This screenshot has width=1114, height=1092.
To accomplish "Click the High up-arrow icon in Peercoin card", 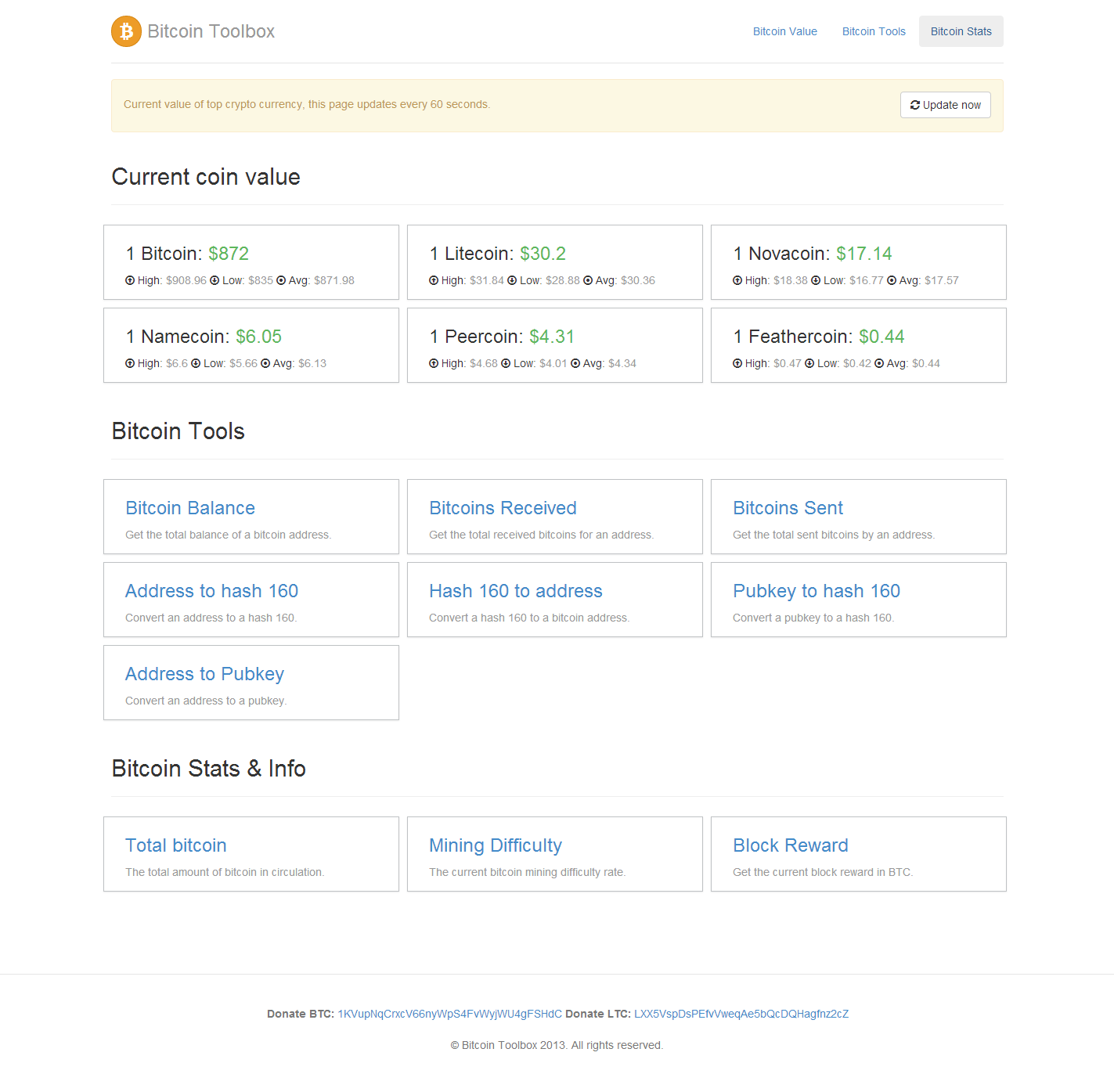I will 434,363.
